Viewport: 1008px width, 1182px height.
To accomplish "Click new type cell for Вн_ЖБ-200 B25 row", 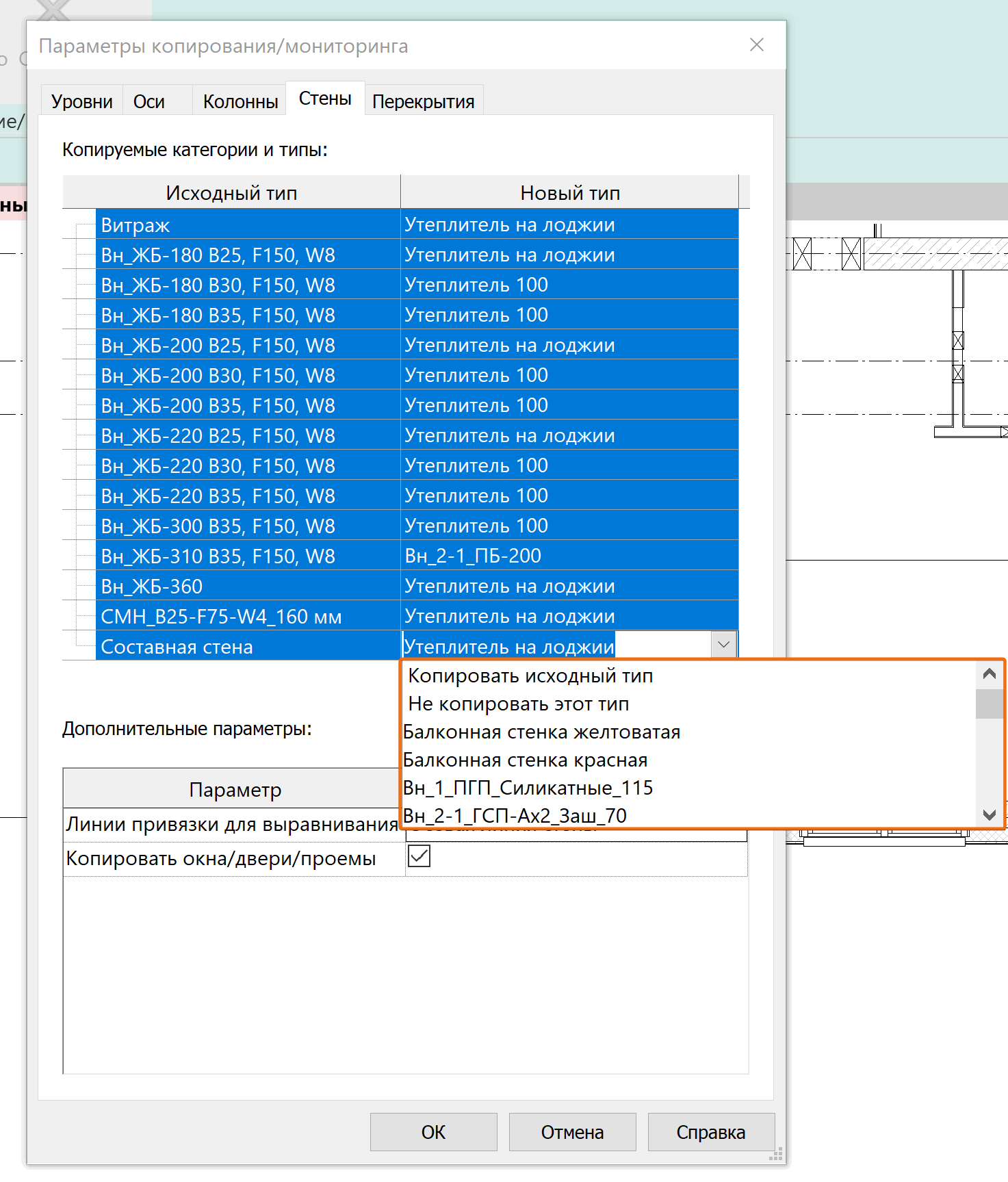I will tap(569, 345).
